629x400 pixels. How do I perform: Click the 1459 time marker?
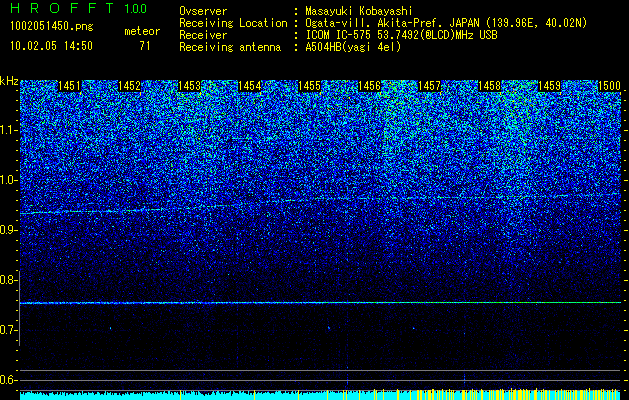point(549,86)
